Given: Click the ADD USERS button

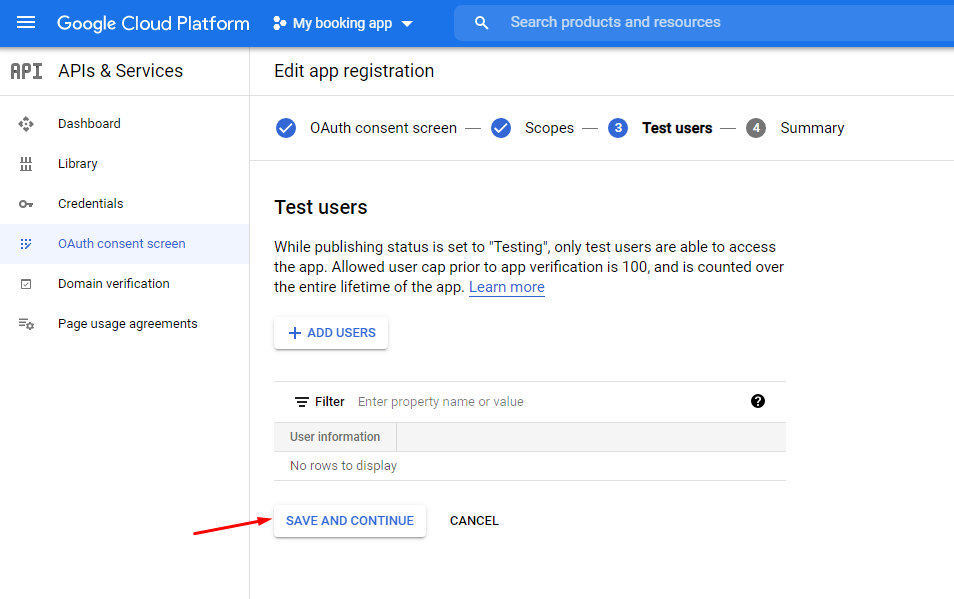Looking at the screenshot, I should point(330,332).
